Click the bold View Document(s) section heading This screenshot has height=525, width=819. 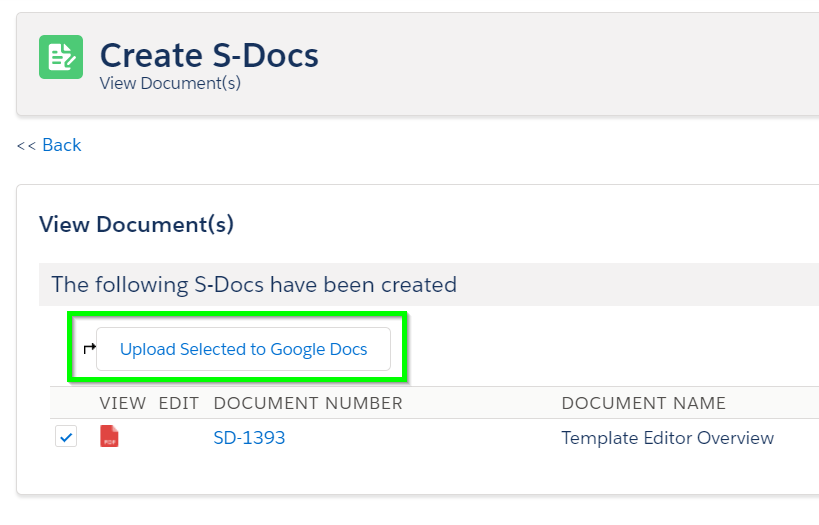tap(136, 225)
